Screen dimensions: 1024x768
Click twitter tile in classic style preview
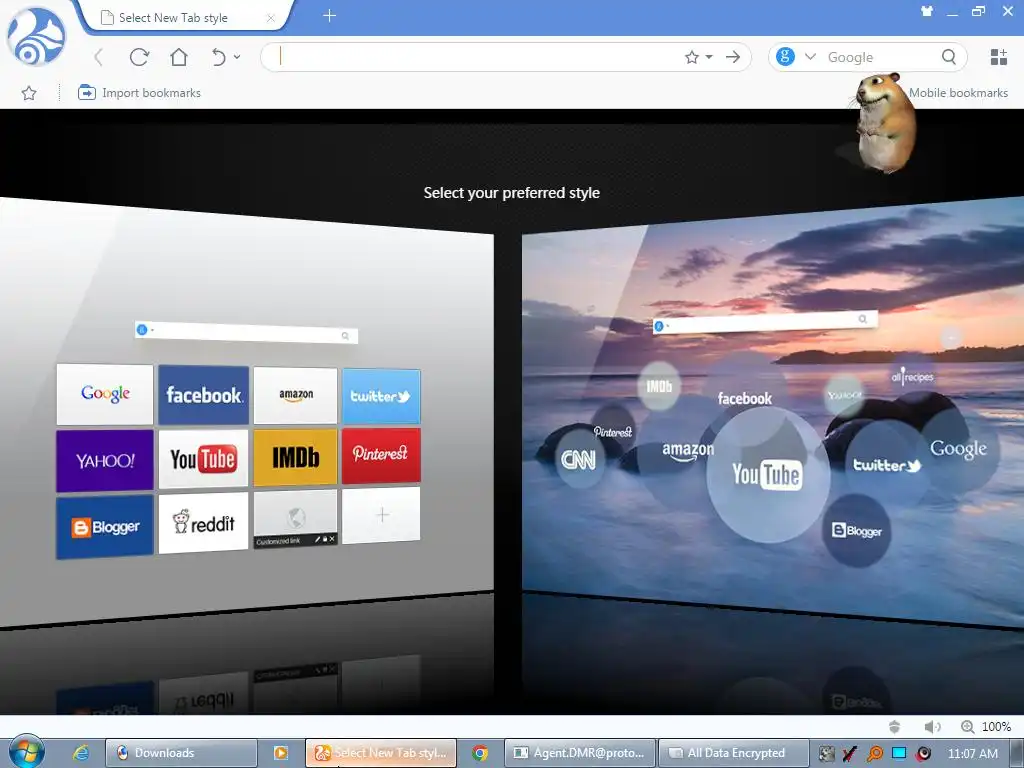pyautogui.click(x=381, y=396)
